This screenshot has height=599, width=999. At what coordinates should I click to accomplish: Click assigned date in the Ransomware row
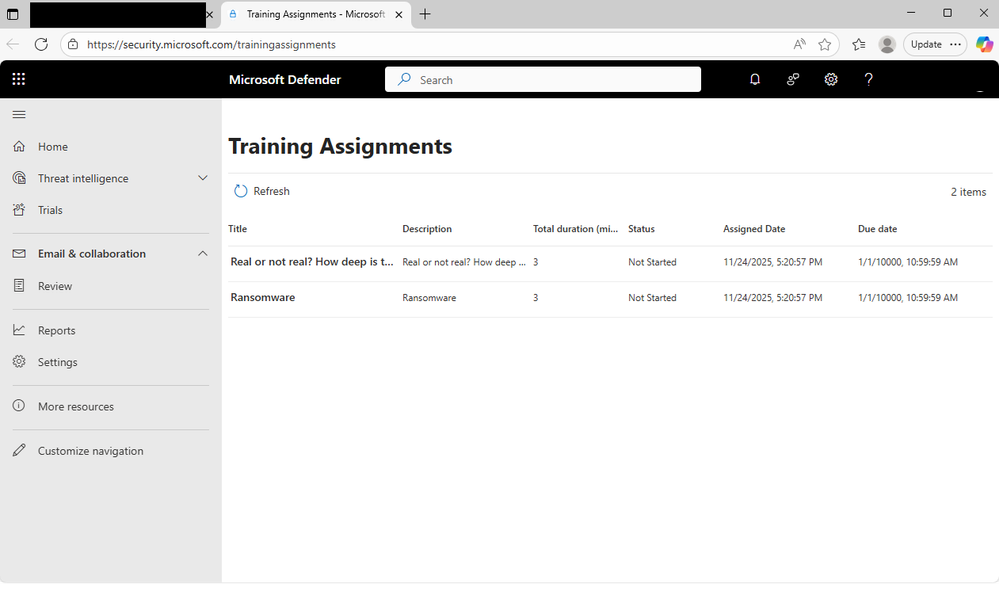point(772,298)
